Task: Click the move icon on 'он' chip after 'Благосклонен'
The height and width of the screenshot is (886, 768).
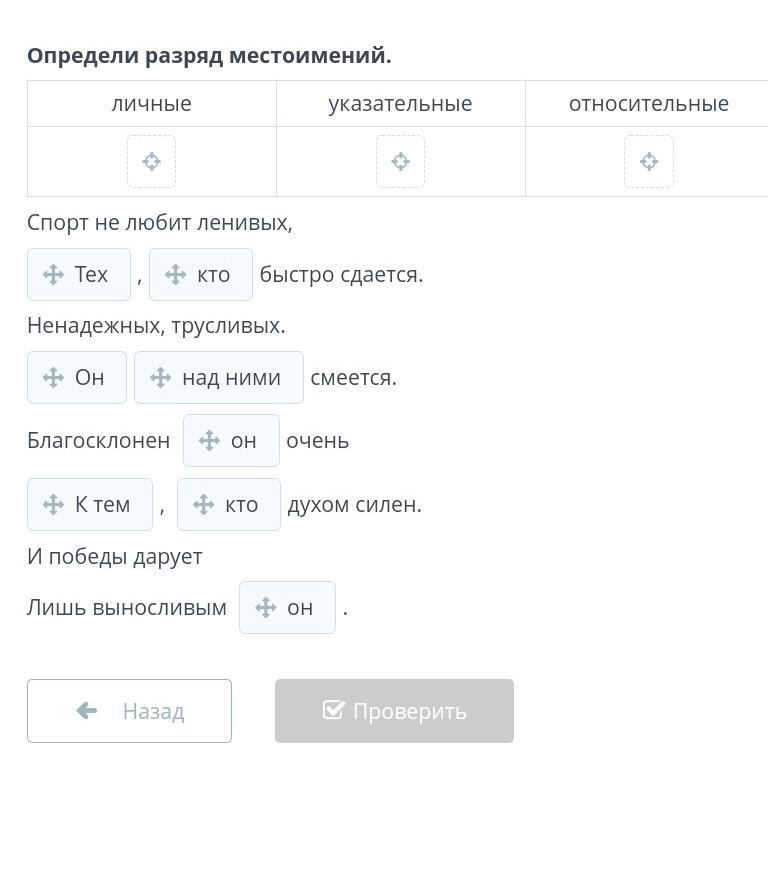Action: (x=209, y=440)
